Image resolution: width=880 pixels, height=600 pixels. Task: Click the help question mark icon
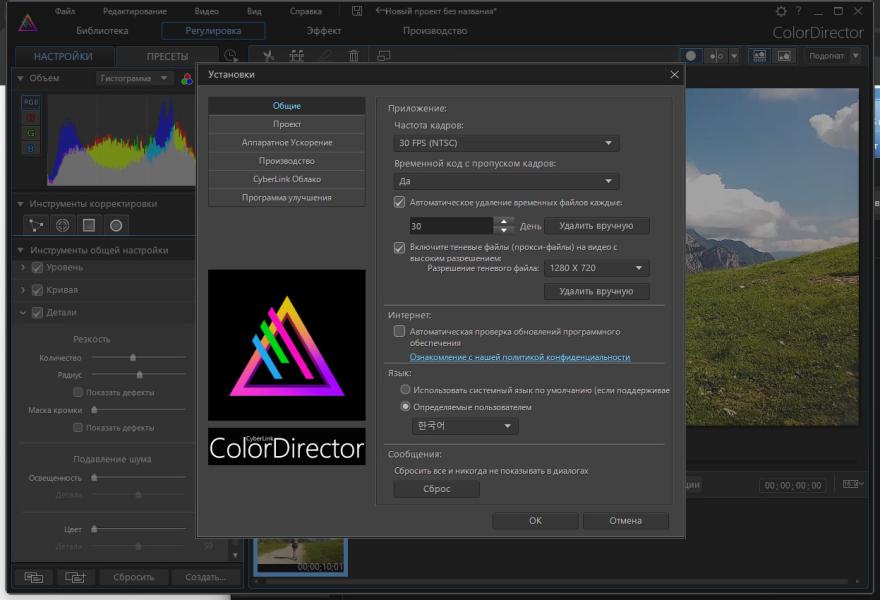[798, 11]
